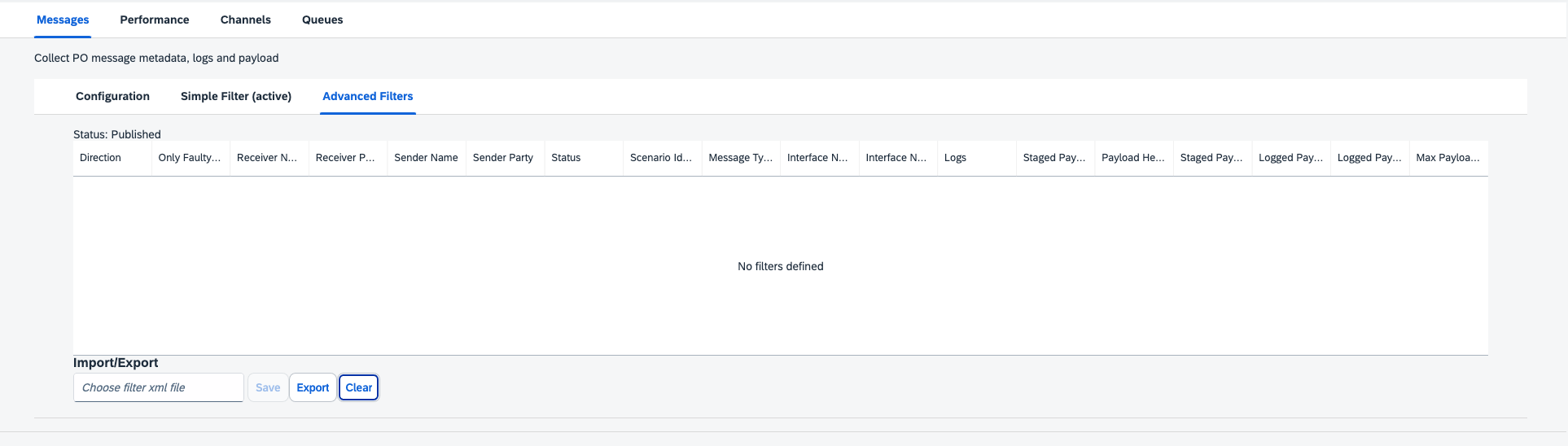Viewport: 1568px width, 446px height.
Task: Select the Advanced Filters tab
Action: point(367,96)
